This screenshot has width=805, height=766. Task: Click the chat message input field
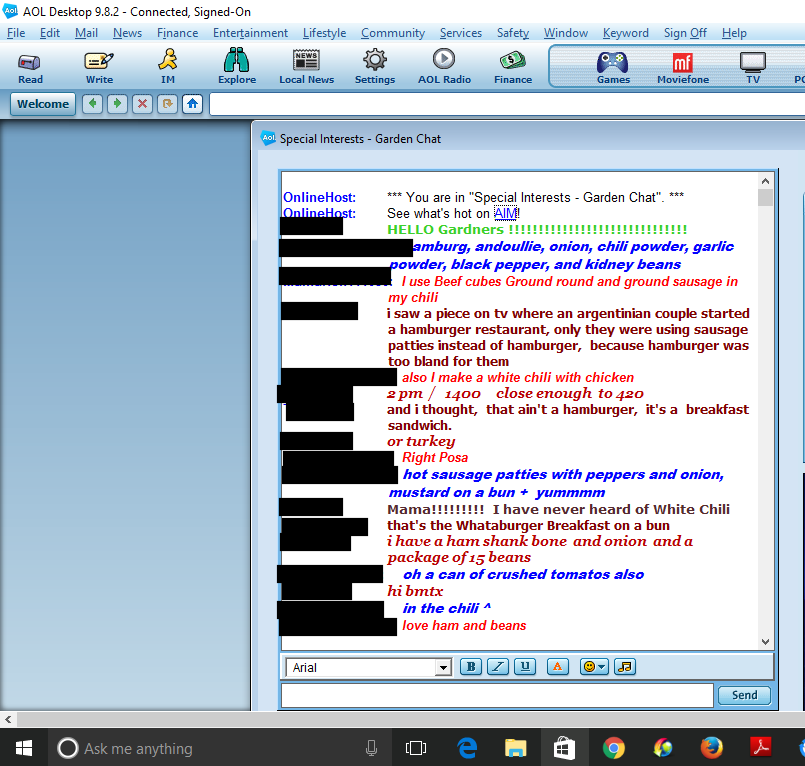coord(497,696)
